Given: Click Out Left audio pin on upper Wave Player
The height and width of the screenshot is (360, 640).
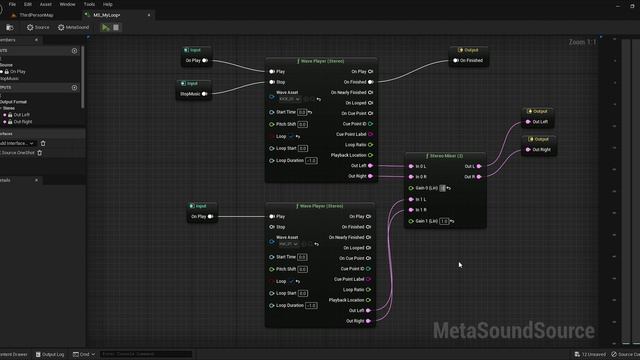Looking at the screenshot, I should pos(371,166).
